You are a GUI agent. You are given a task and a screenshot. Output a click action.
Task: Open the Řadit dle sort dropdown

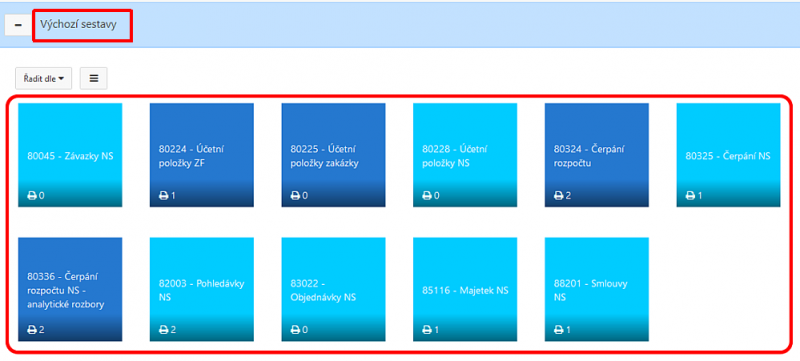coord(43,79)
